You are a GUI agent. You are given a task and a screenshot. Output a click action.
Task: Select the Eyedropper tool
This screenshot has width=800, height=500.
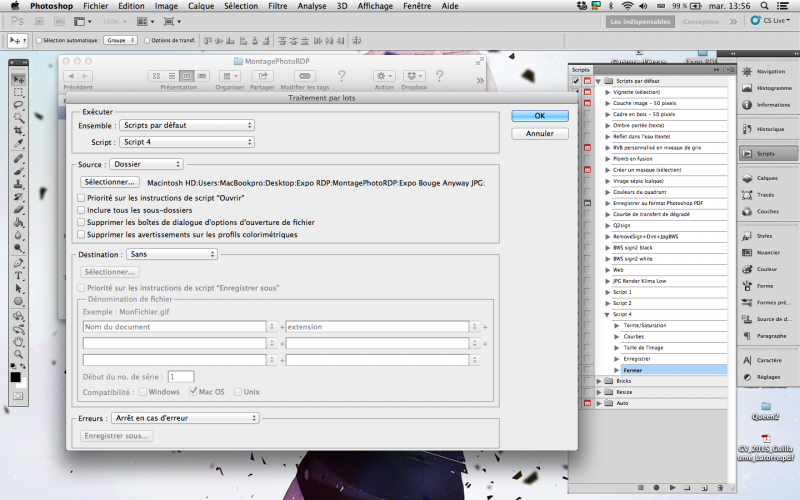18,143
